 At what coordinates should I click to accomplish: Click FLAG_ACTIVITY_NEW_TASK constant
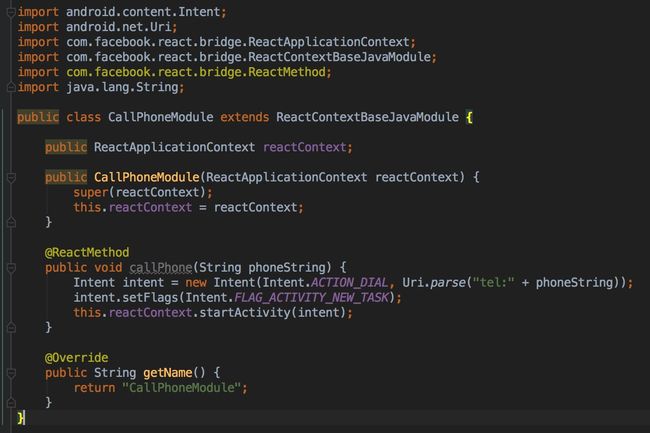click(x=311, y=298)
